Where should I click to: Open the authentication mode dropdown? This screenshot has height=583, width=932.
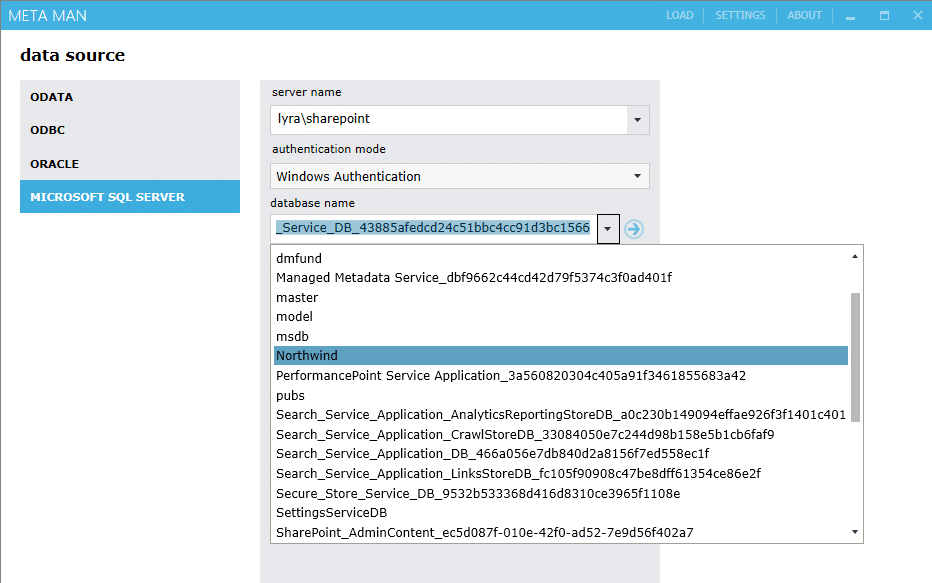637,176
